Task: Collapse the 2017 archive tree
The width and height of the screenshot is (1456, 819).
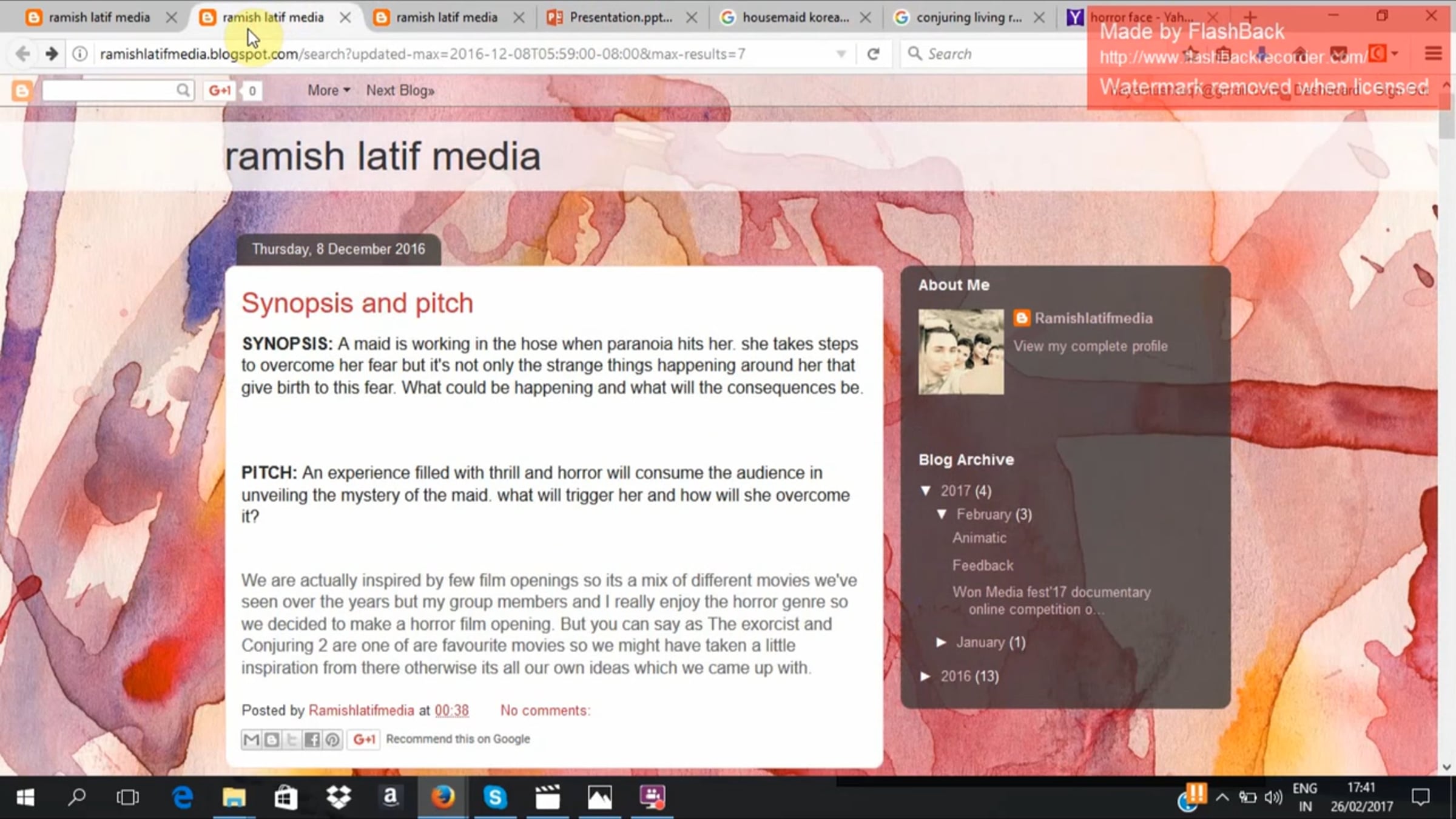Action: (926, 491)
